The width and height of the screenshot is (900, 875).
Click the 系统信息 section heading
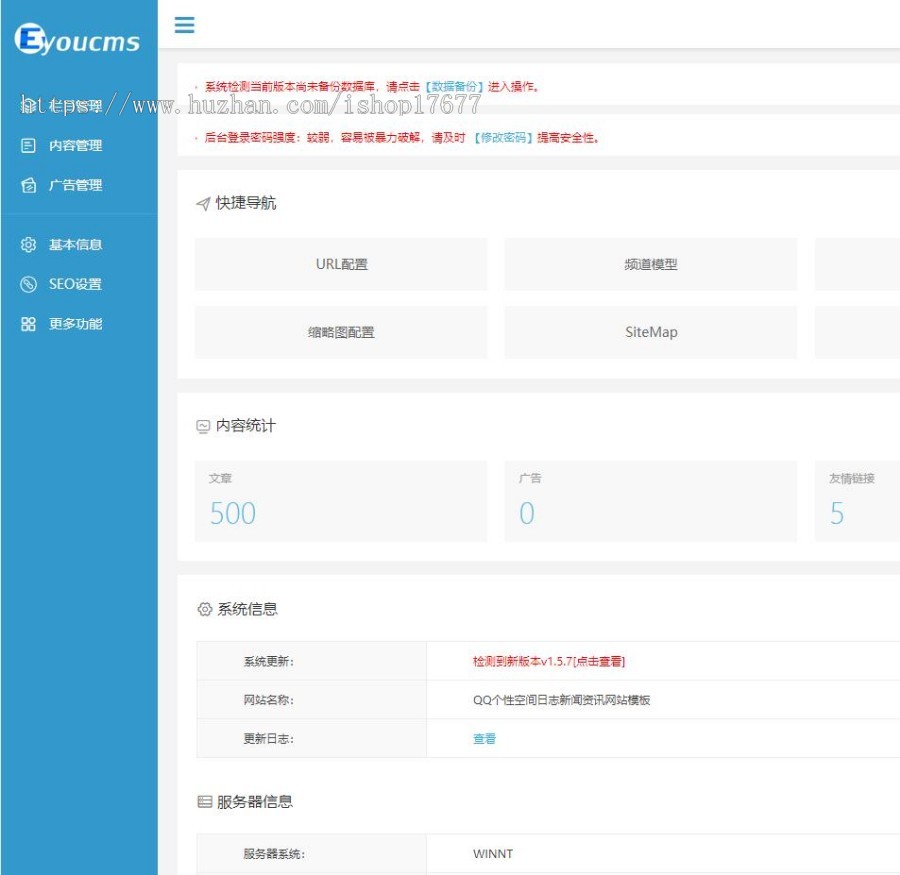click(x=247, y=609)
